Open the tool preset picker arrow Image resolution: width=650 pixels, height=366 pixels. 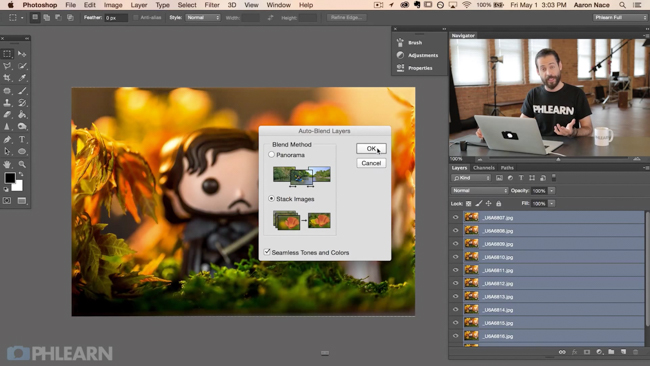pyautogui.click(x=22, y=18)
